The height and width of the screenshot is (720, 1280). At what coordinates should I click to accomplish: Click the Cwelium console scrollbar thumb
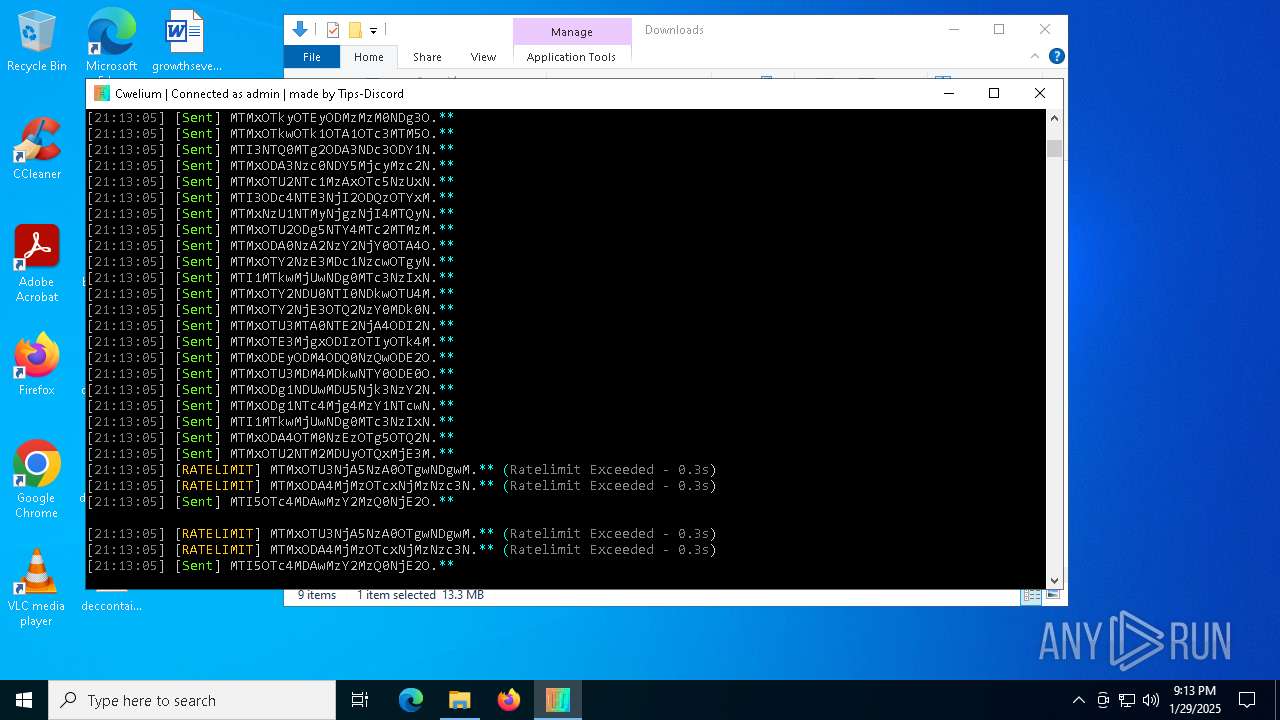(x=1054, y=148)
